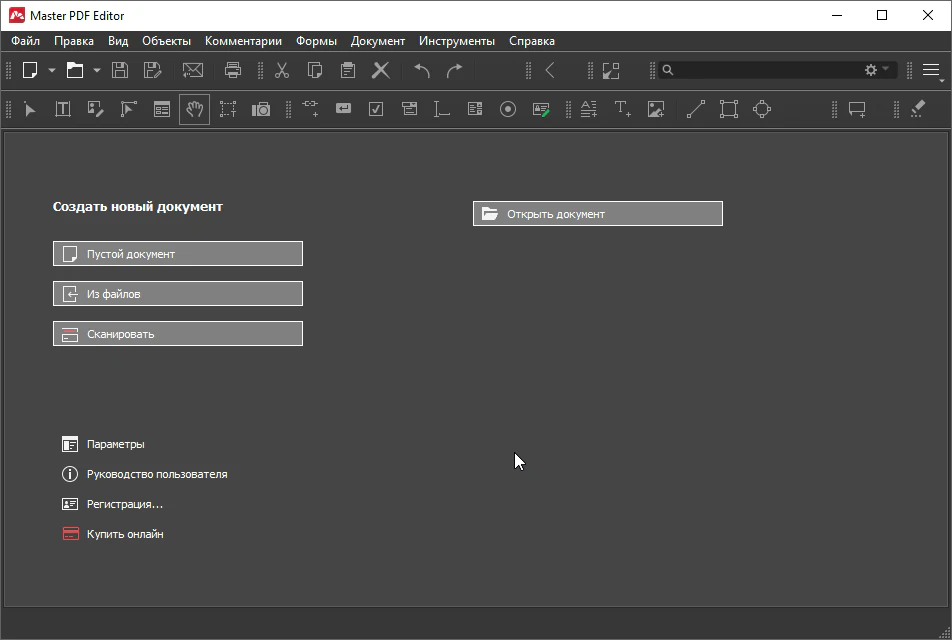Select the Select text region tool

228,110
